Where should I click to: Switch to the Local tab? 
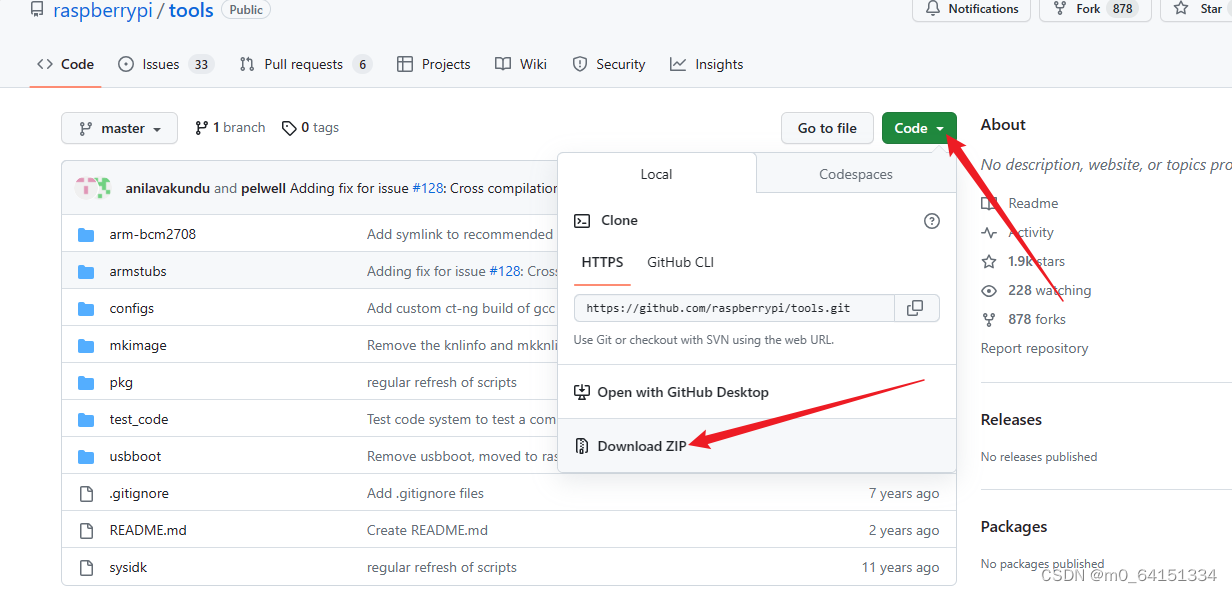click(x=656, y=174)
